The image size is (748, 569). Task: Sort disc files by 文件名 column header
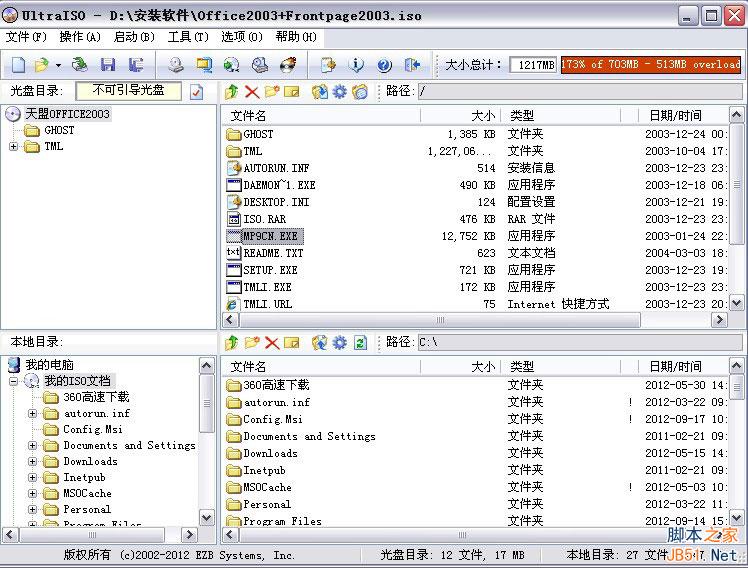tap(322, 115)
